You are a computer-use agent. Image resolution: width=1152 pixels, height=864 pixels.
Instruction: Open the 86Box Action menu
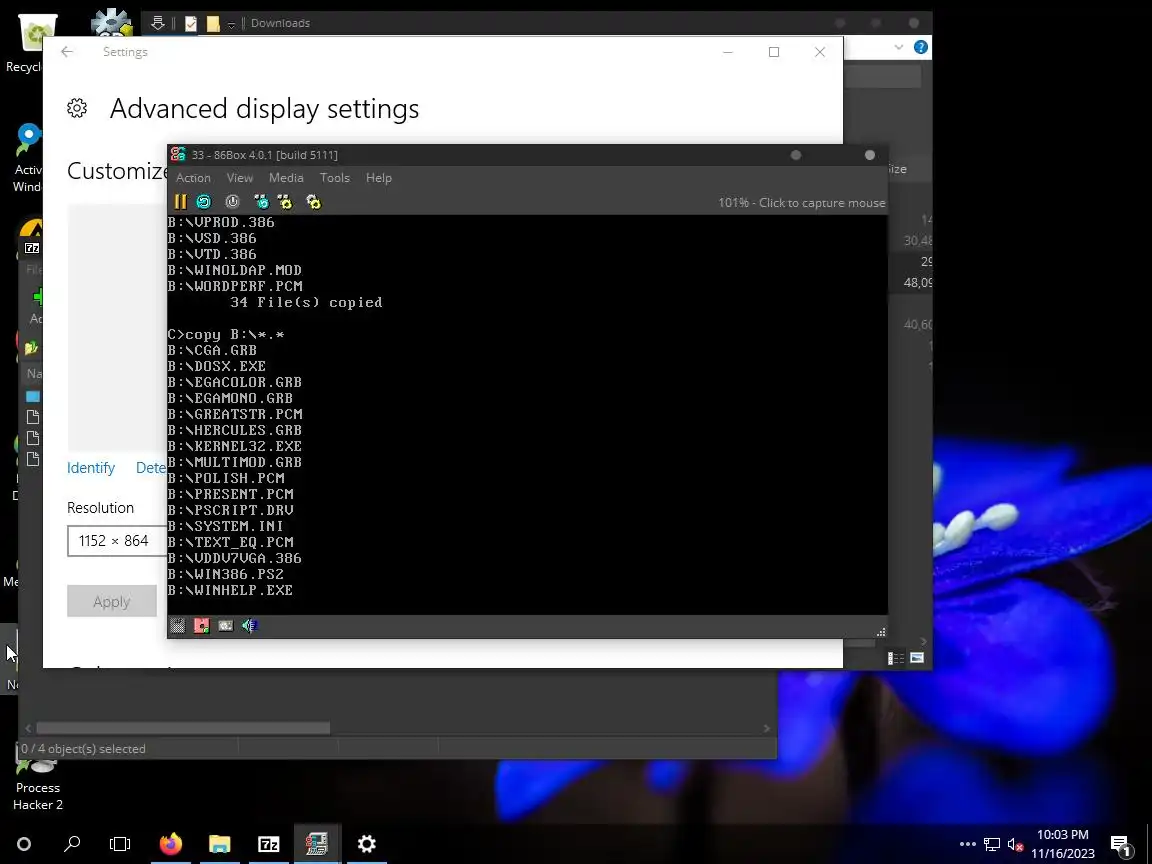tap(193, 178)
